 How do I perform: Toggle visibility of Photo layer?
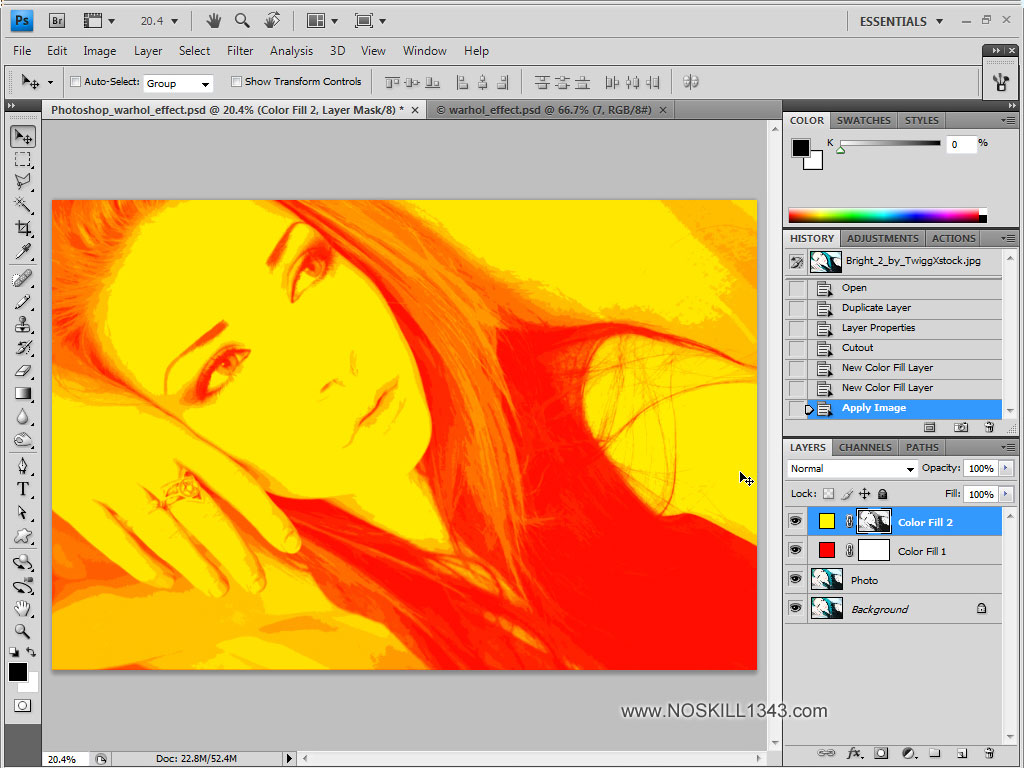(x=795, y=579)
